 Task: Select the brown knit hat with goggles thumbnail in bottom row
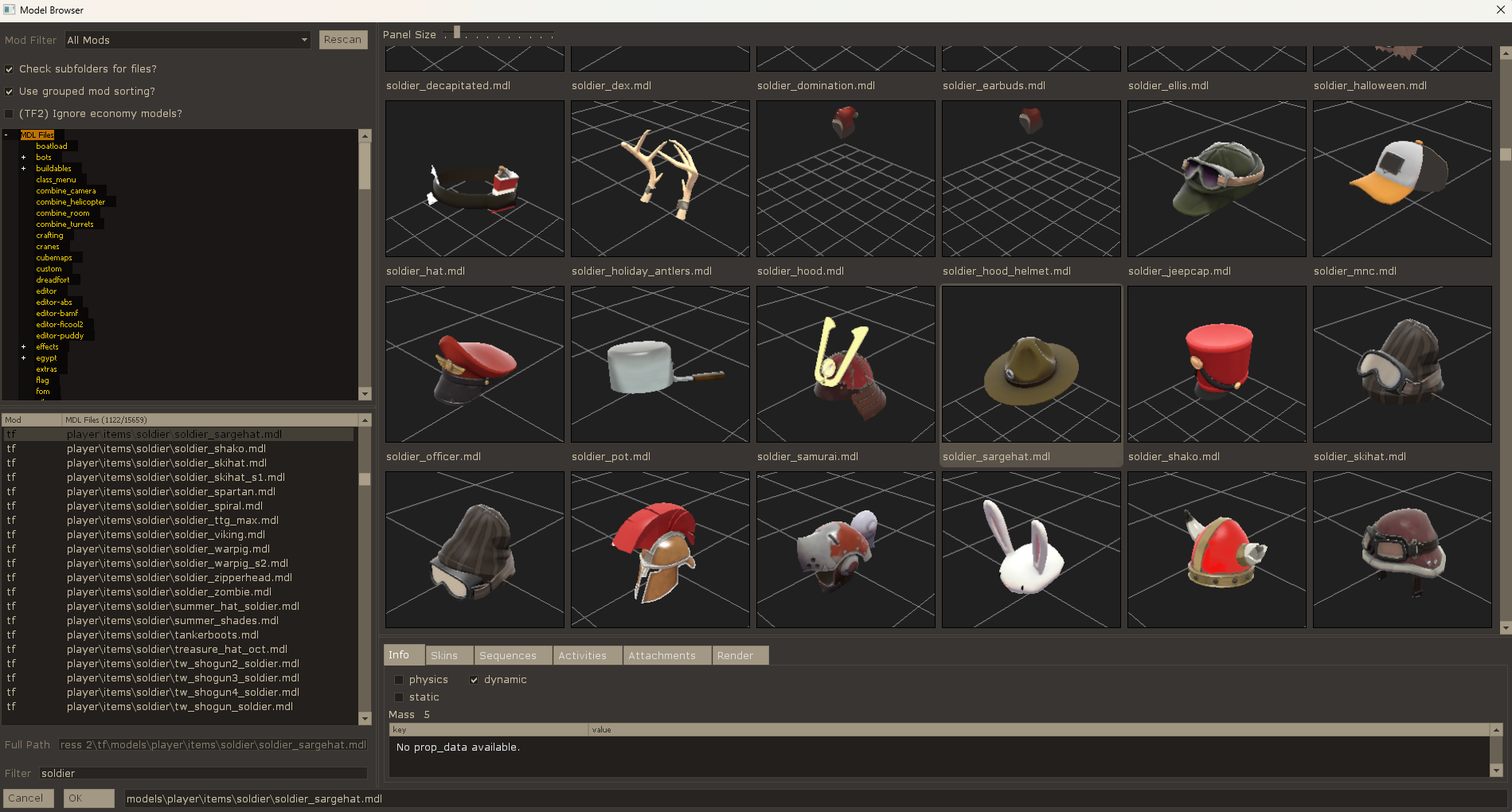[475, 549]
